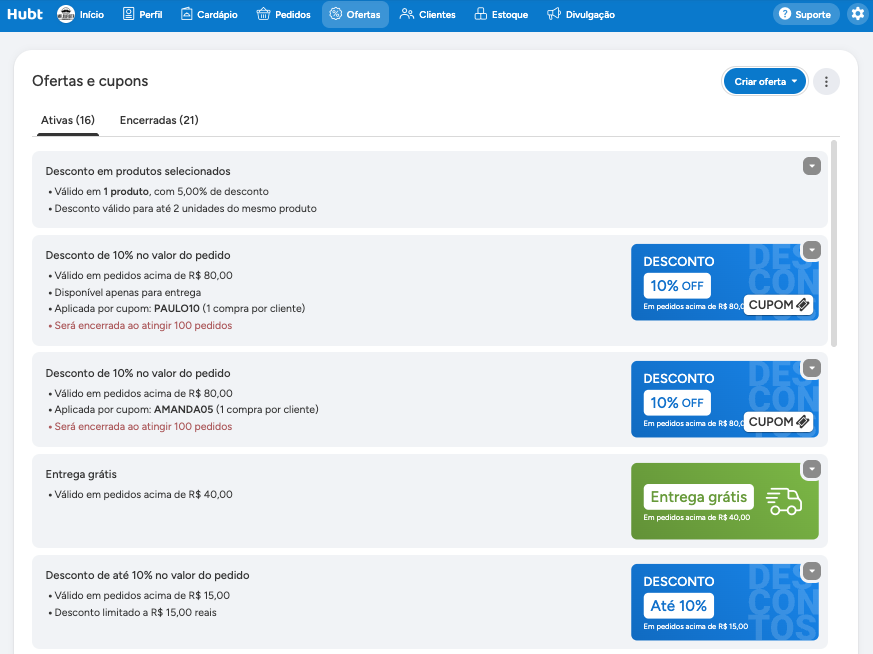
Task: Click the Cardápio clipboard icon
Action: tap(187, 14)
